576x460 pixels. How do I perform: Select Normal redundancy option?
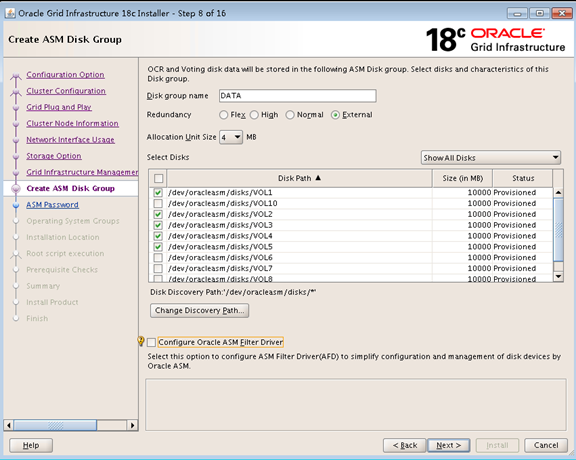click(x=290, y=115)
